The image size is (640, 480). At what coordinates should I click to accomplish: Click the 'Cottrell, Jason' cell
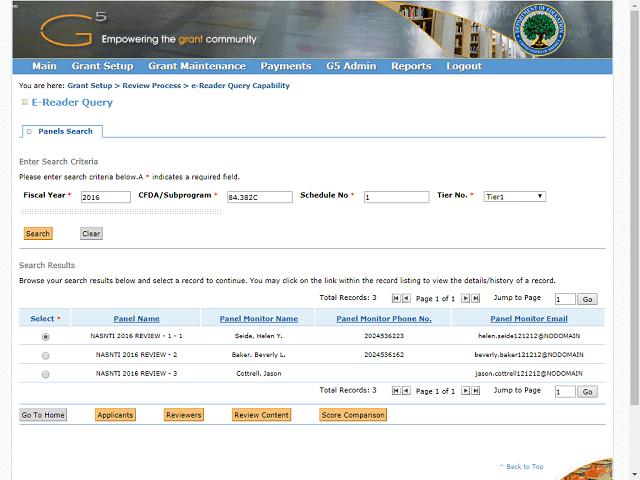[x=259, y=373]
